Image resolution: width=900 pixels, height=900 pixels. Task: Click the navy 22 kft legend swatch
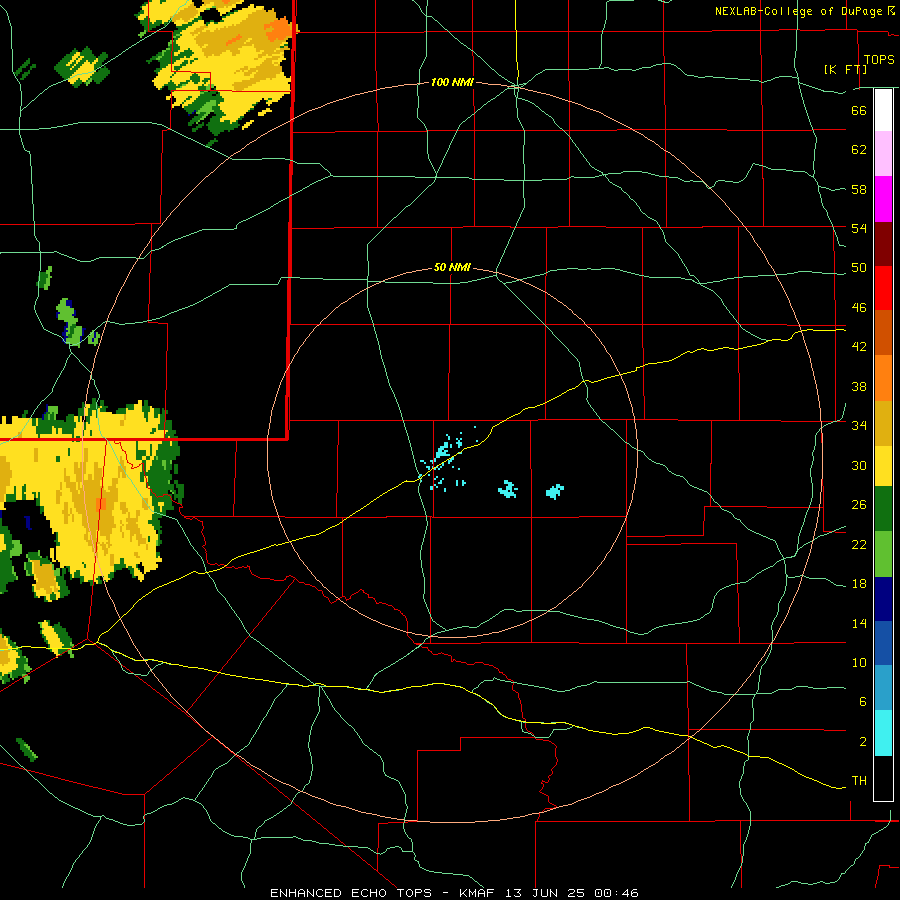tap(883, 599)
